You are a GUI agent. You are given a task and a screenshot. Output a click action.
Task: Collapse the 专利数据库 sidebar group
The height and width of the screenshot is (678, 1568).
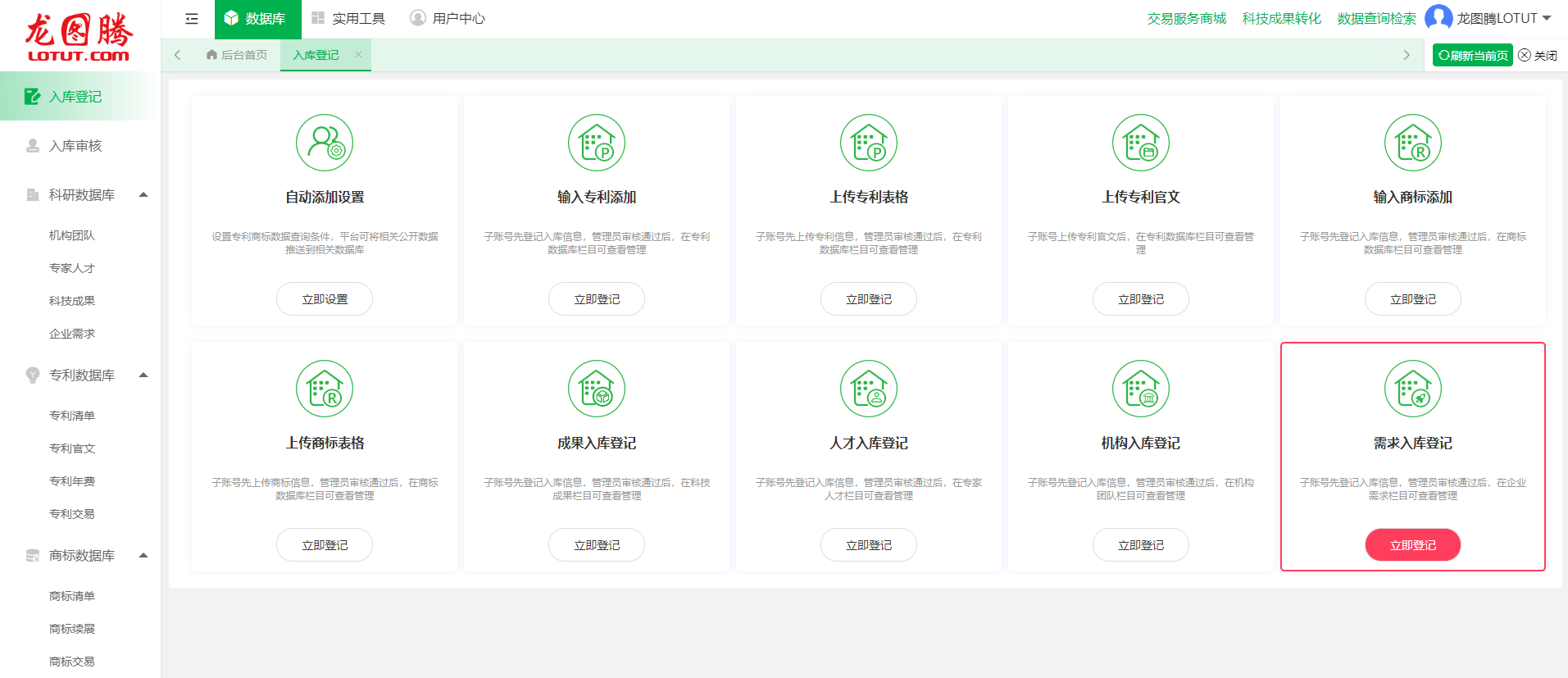click(143, 375)
